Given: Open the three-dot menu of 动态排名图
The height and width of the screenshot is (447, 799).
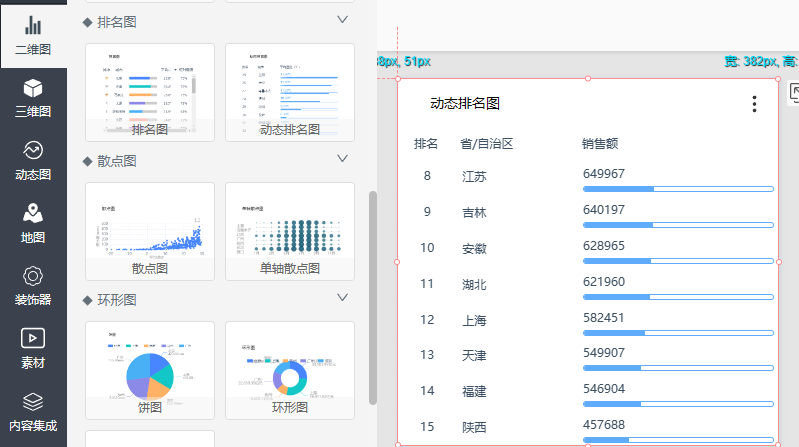Looking at the screenshot, I should tap(754, 104).
